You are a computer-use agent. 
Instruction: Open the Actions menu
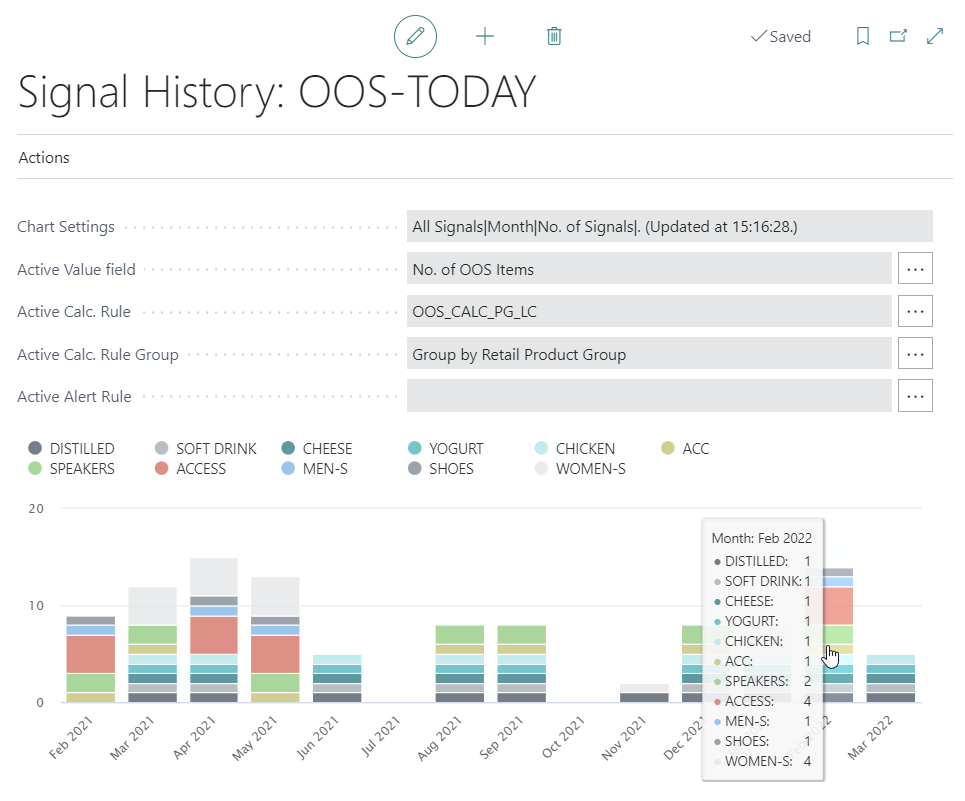(44, 158)
